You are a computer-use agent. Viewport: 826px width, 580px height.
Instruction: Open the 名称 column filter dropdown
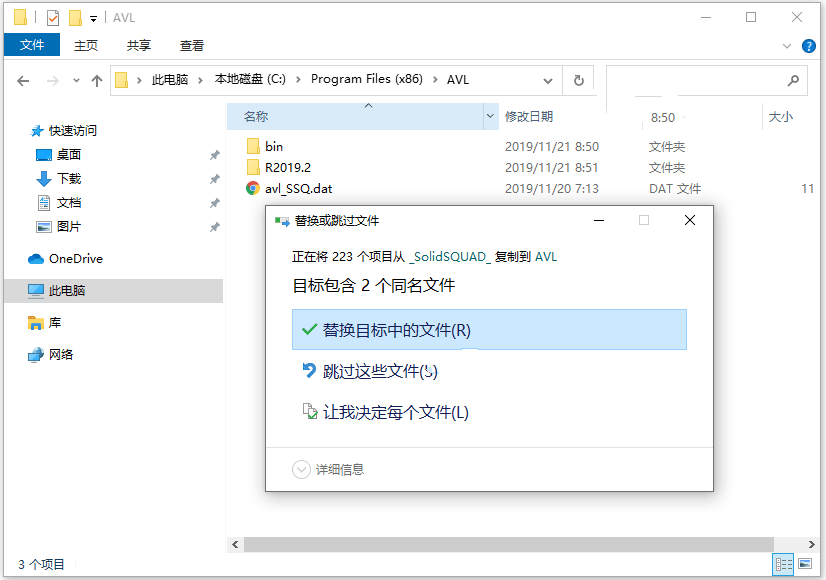click(x=490, y=116)
